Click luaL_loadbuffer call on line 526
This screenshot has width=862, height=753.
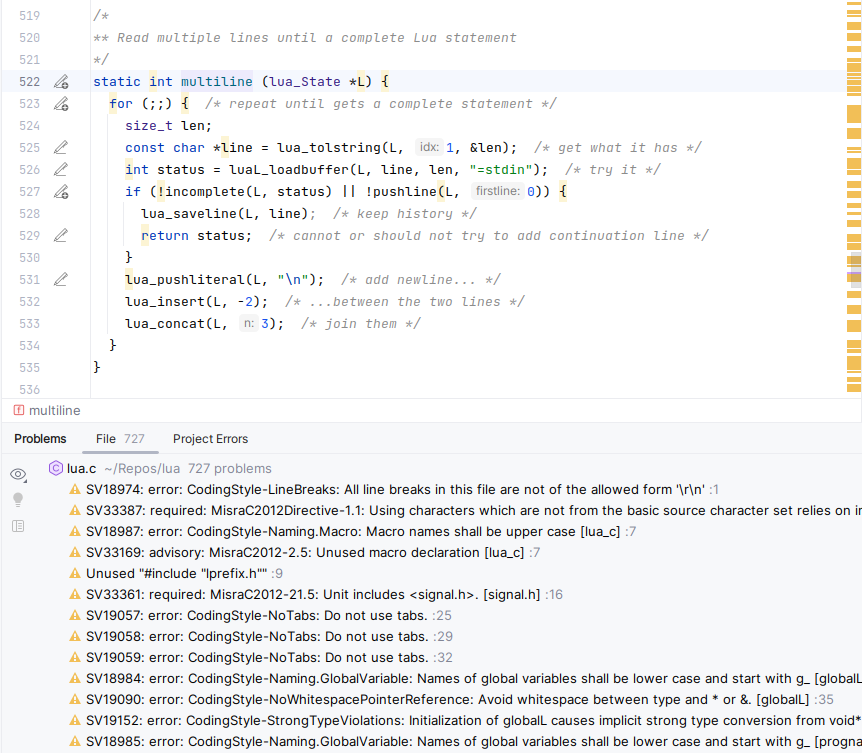coord(289,170)
